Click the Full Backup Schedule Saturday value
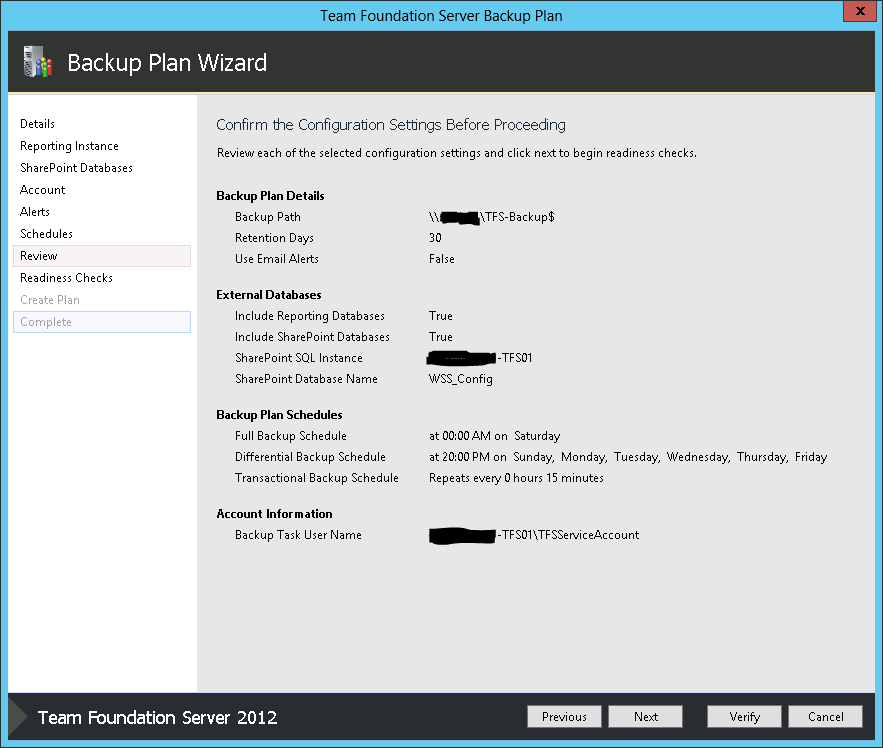This screenshot has width=883, height=748. pyautogui.click(x=494, y=436)
